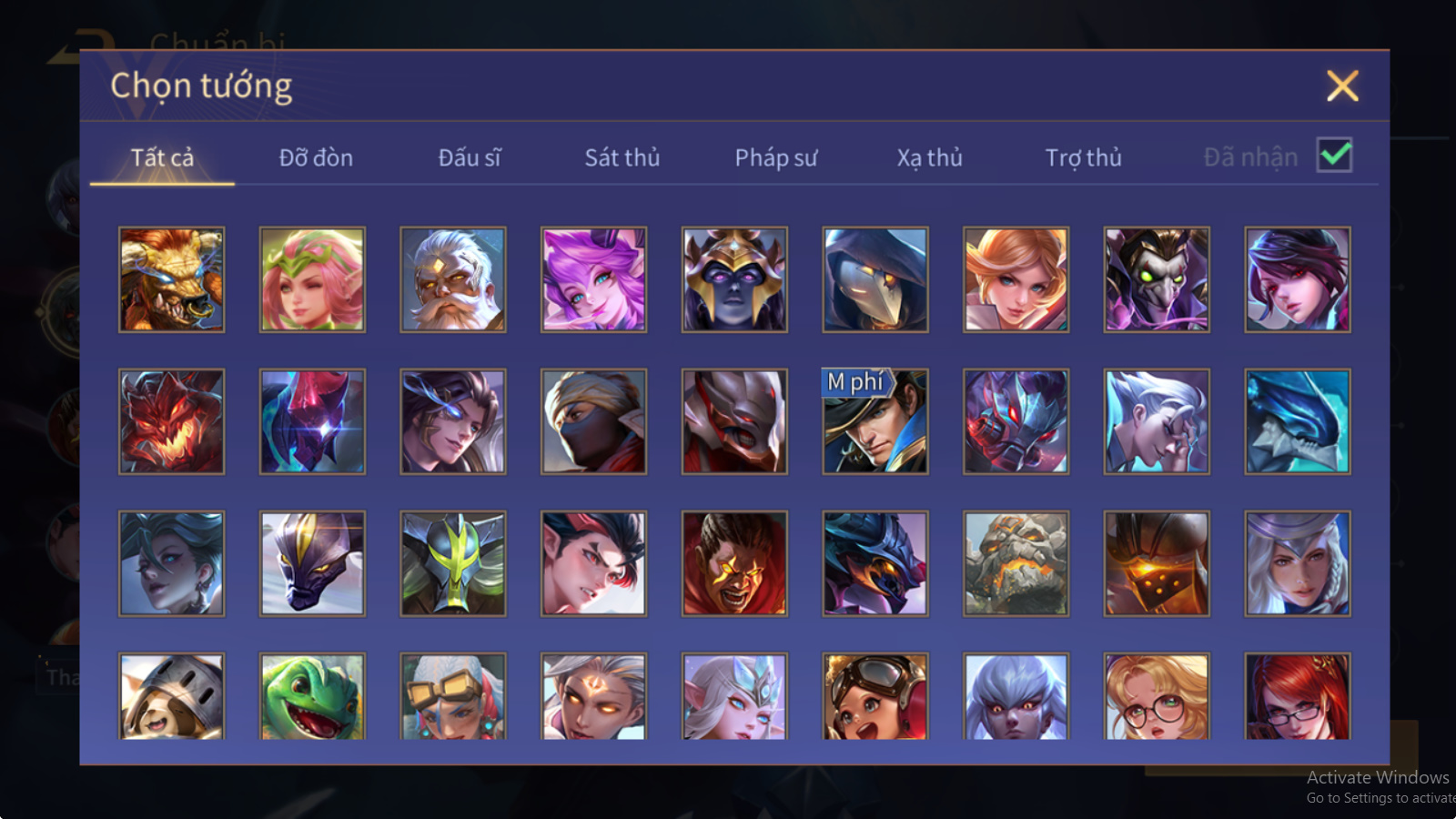Filter heroes by Sát thủ
Image resolution: width=1456 pixels, height=819 pixels.
click(x=622, y=157)
